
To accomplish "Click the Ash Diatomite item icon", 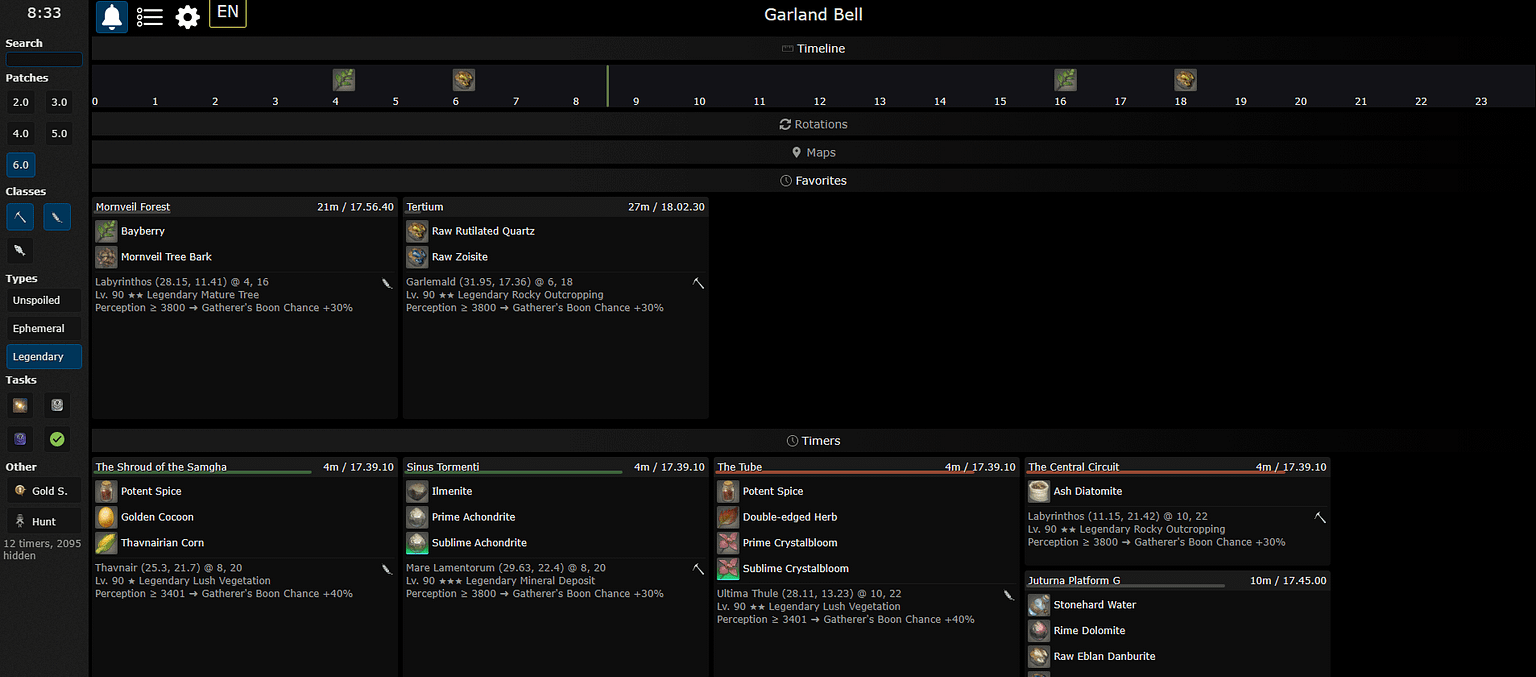I will (1039, 491).
